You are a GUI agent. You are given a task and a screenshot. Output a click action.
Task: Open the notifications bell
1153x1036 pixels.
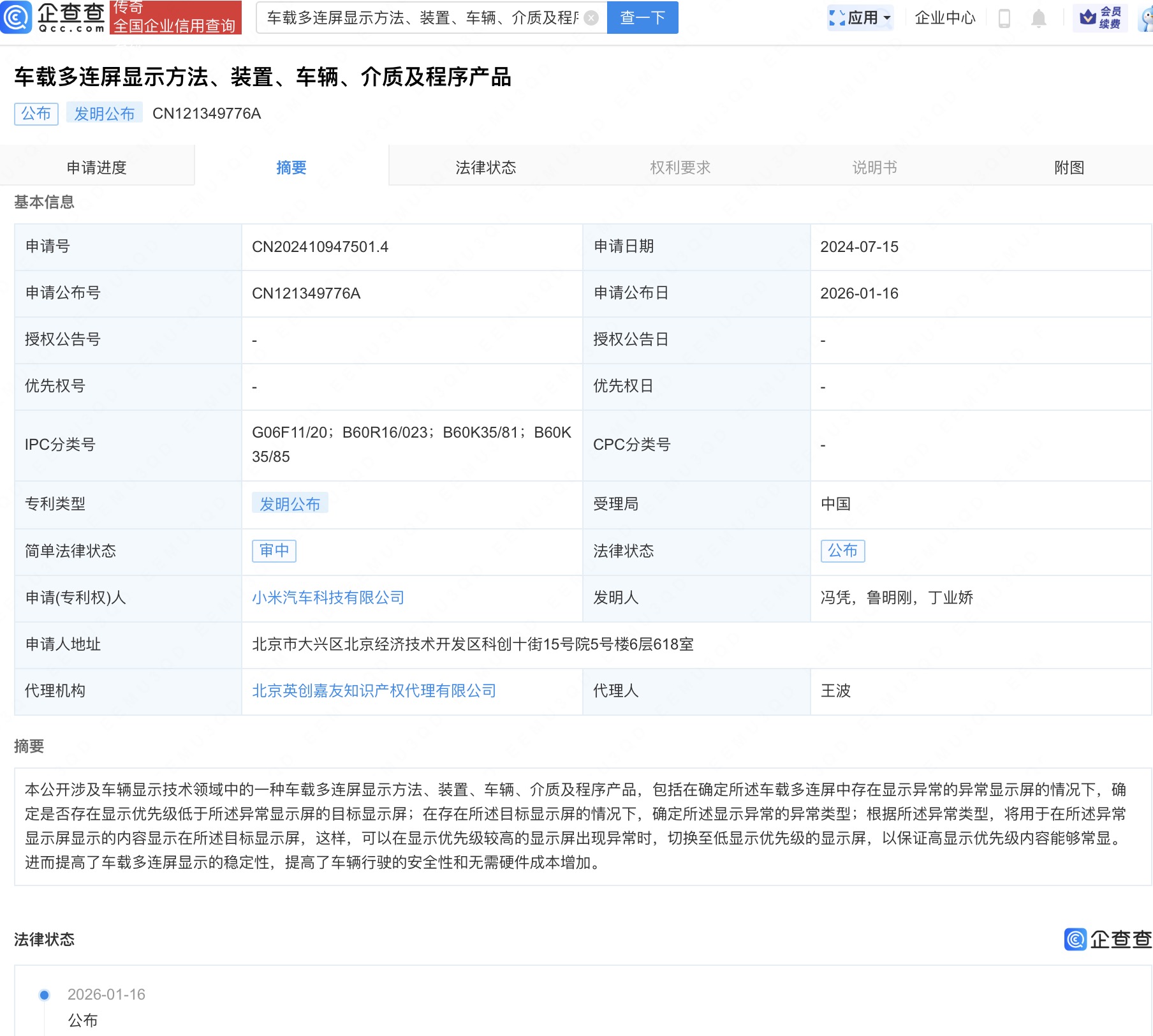tap(1038, 18)
